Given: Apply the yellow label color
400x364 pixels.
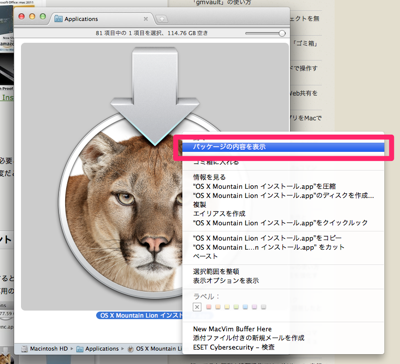Looking at the screenshot, I should click(x=227, y=307).
